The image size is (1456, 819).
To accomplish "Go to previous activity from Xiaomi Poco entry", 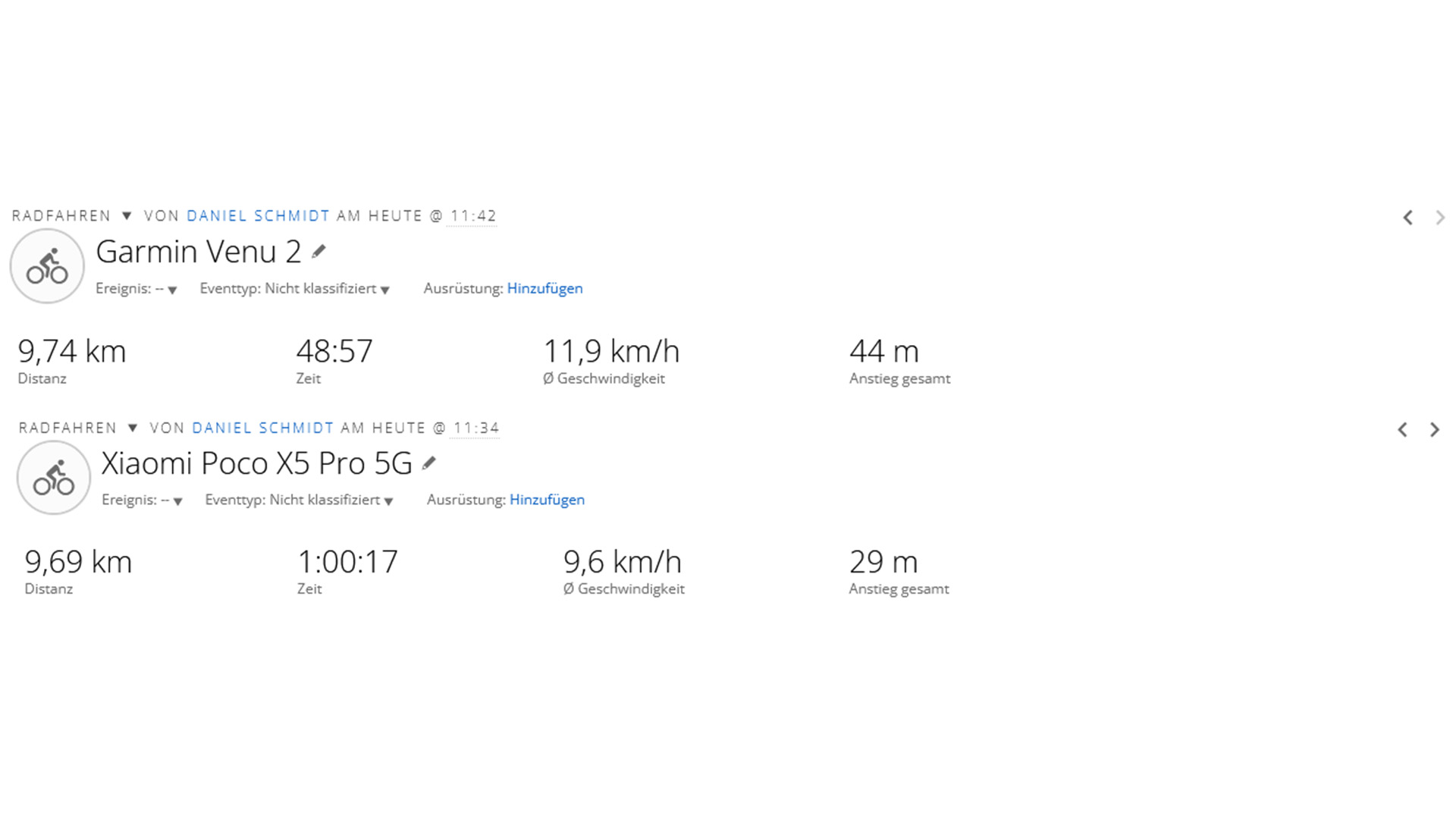I will pyautogui.click(x=1402, y=430).
